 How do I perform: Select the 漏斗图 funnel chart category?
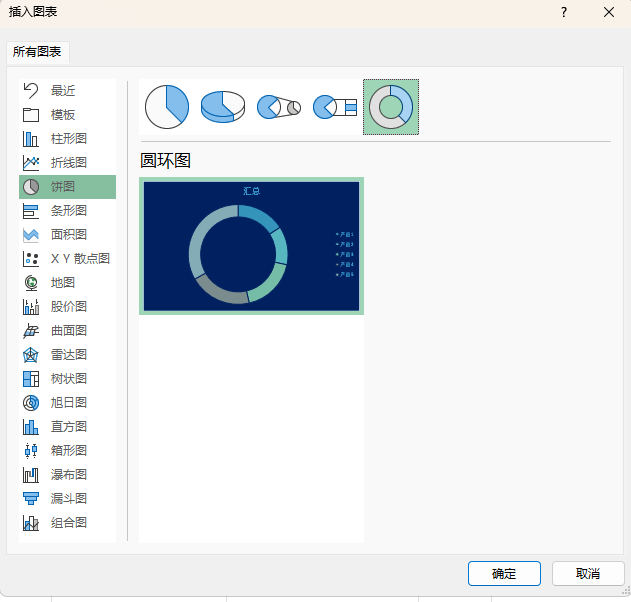tap(67, 499)
